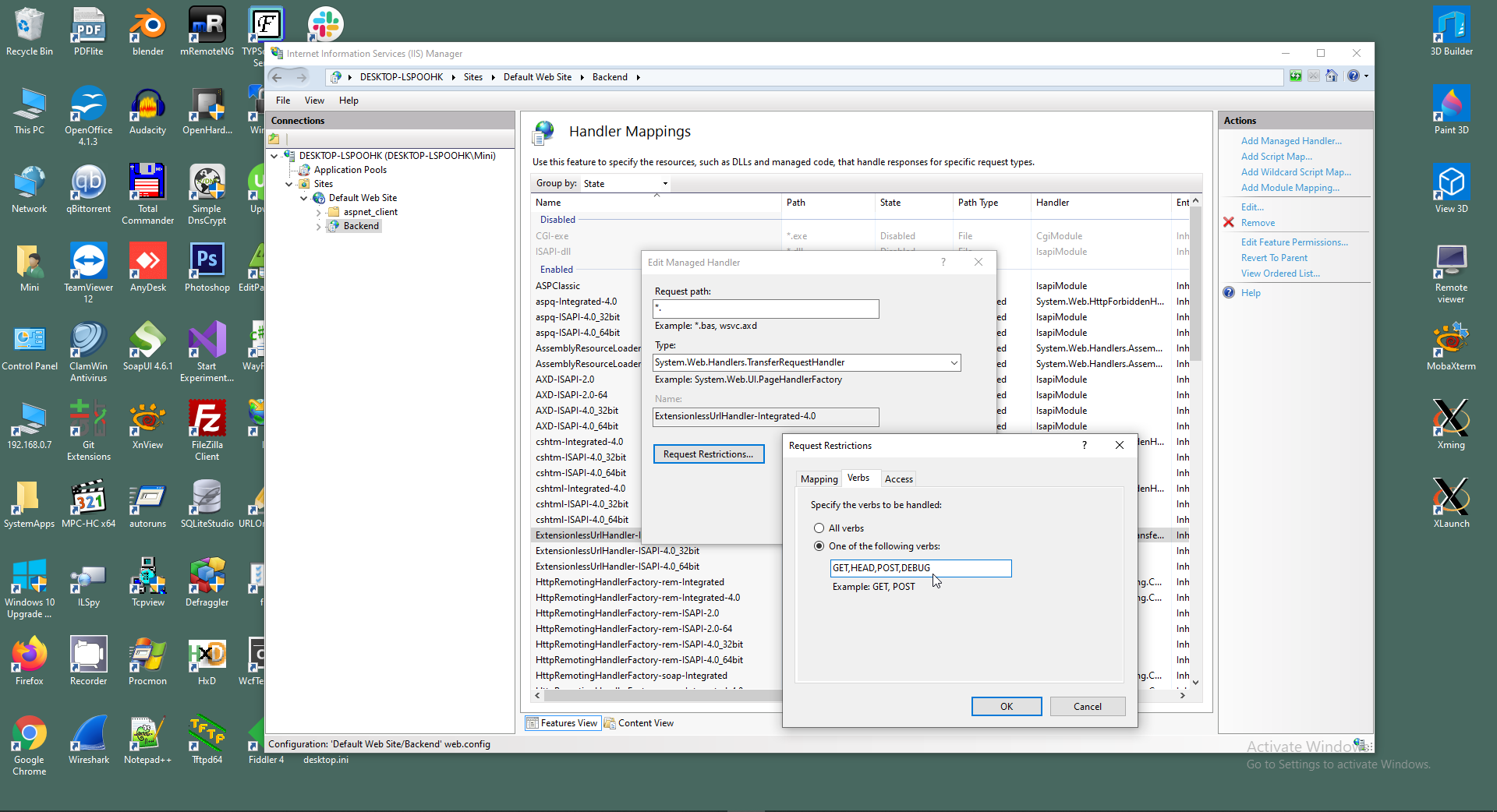This screenshot has height=812, width=1497.
Task: Click breadcrumb arrow after Default Web Site
Action: click(x=582, y=77)
